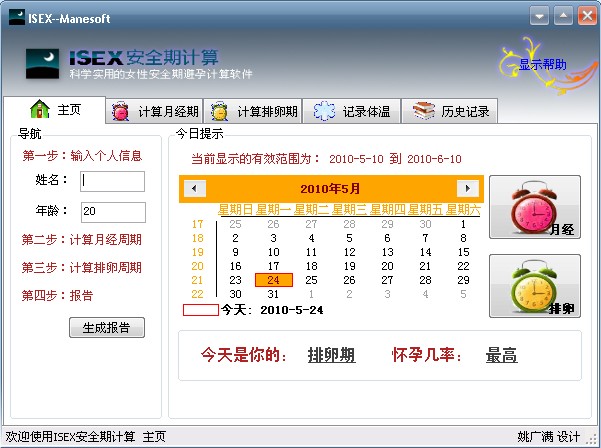Viewport: 601px width, 448px height.
Task: Select date 15 in calendar
Action: (463, 252)
